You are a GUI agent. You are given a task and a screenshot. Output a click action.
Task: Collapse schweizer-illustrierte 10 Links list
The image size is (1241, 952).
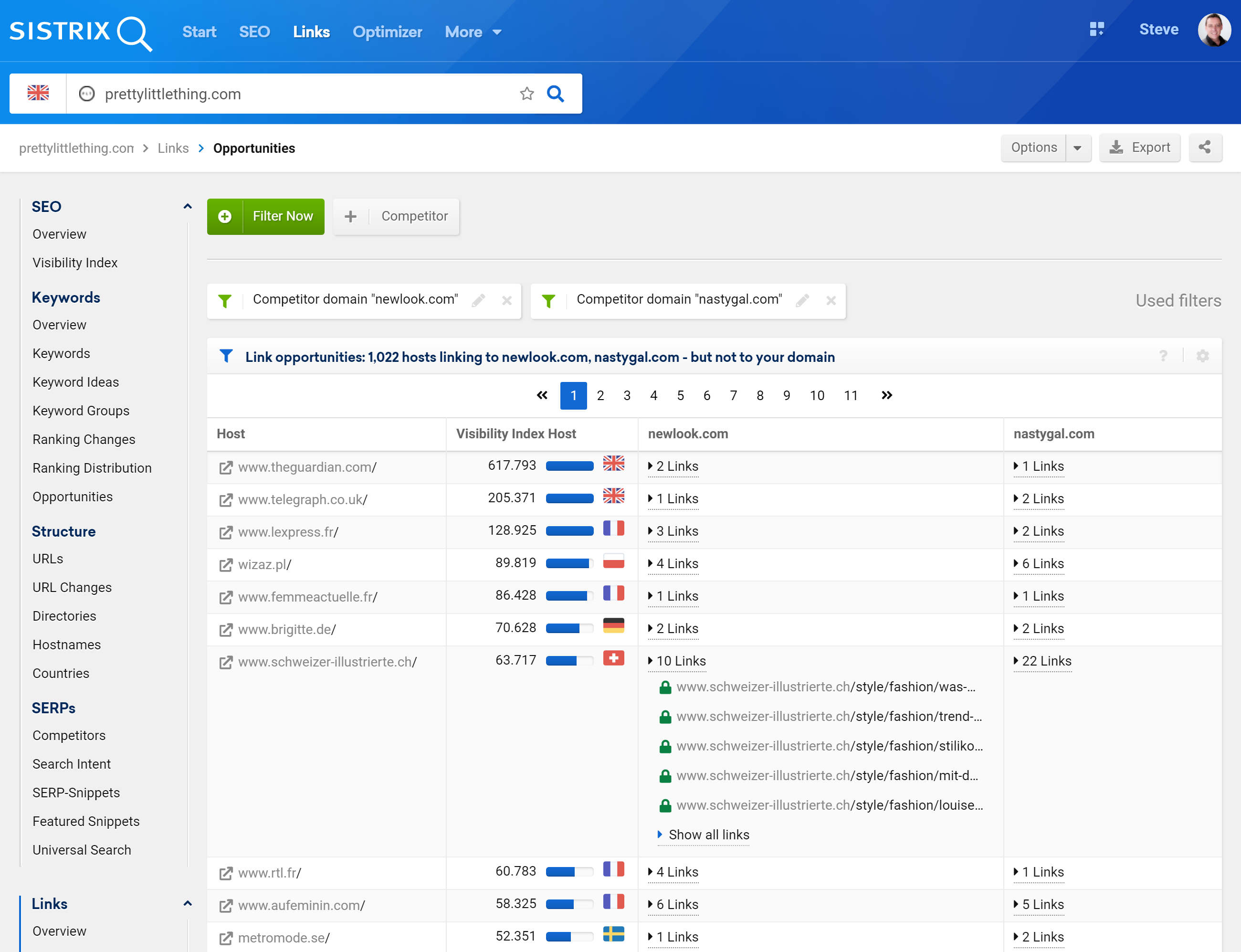tap(677, 661)
